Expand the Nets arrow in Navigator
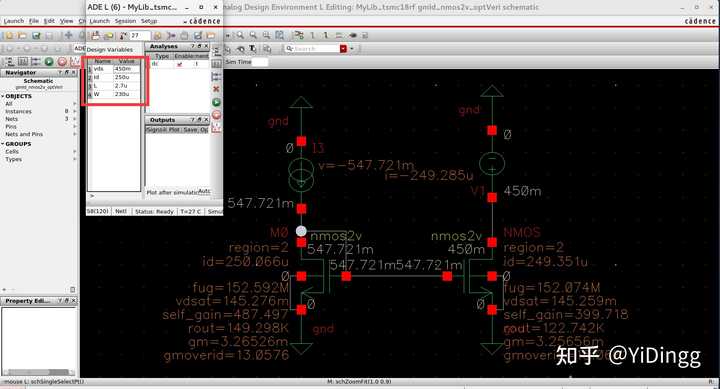720x389 pixels. pyautogui.click(x=74, y=119)
